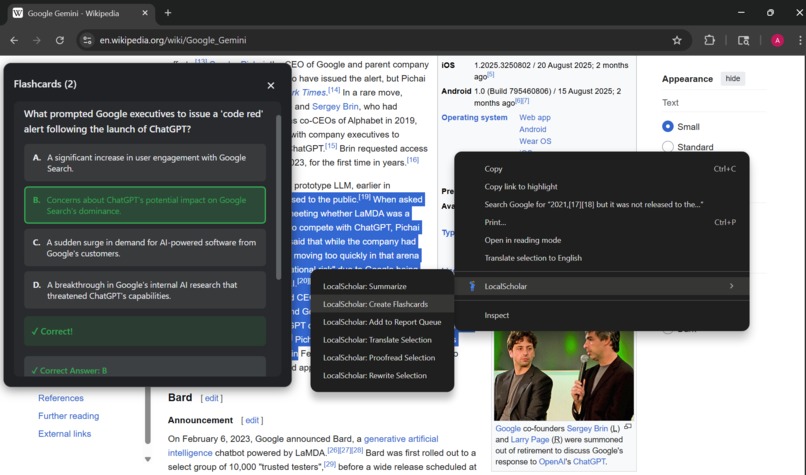Viewport: 806px width, 475px height.
Task: Click the sidebar contents scrollbar
Action: click(x=148, y=415)
